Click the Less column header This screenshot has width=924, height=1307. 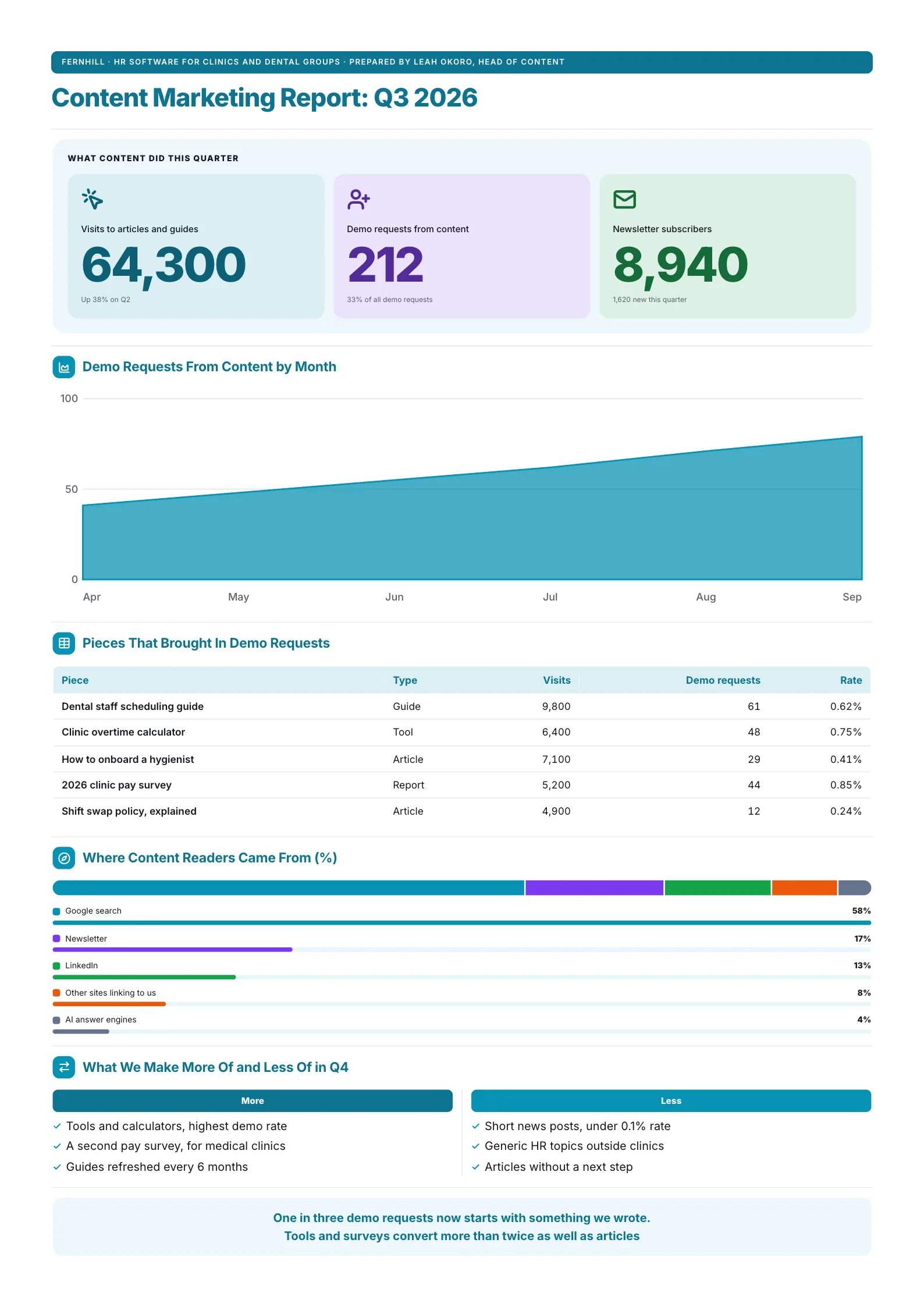point(671,1100)
